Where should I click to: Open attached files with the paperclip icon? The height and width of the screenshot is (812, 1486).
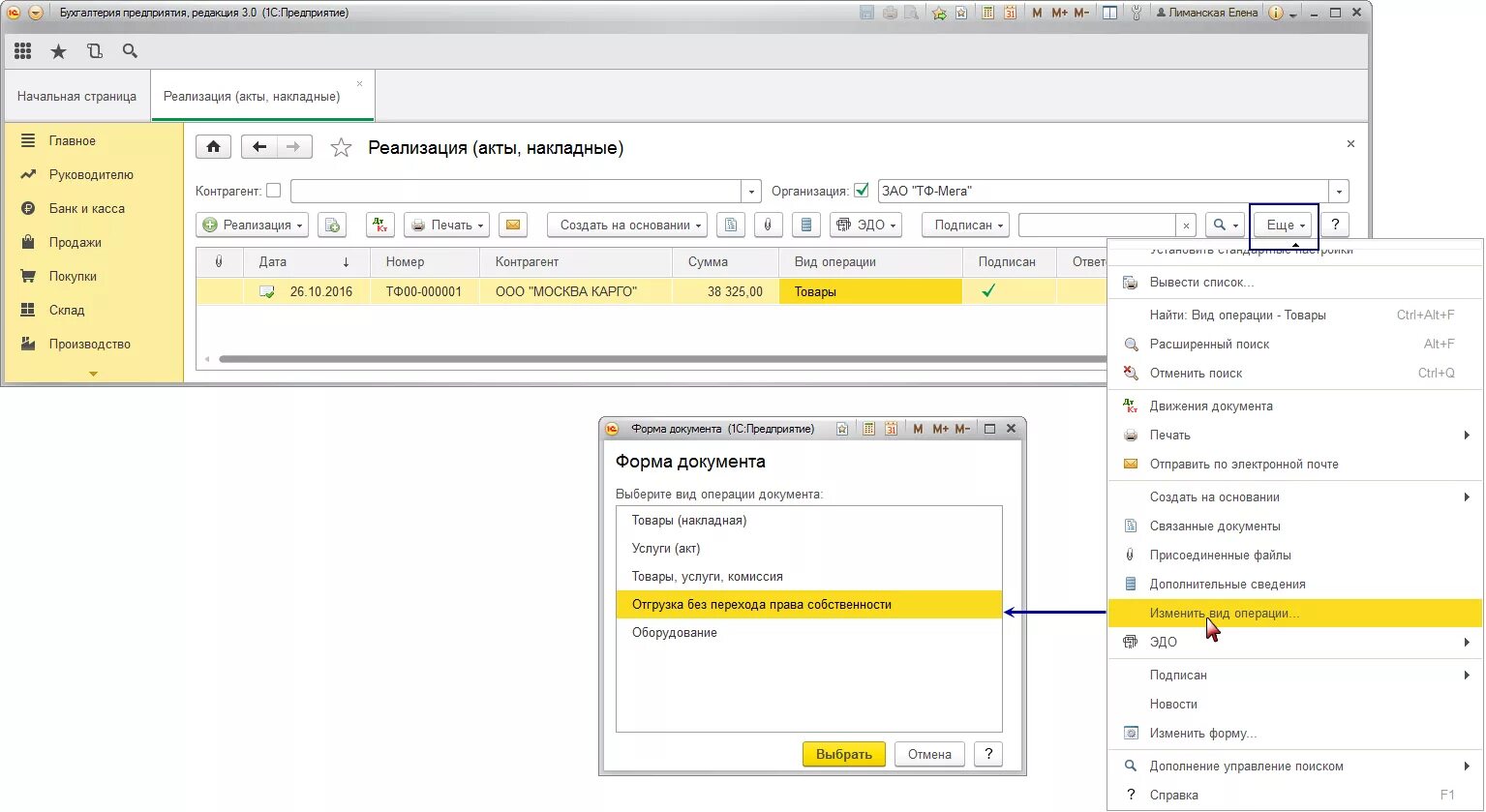point(768,225)
